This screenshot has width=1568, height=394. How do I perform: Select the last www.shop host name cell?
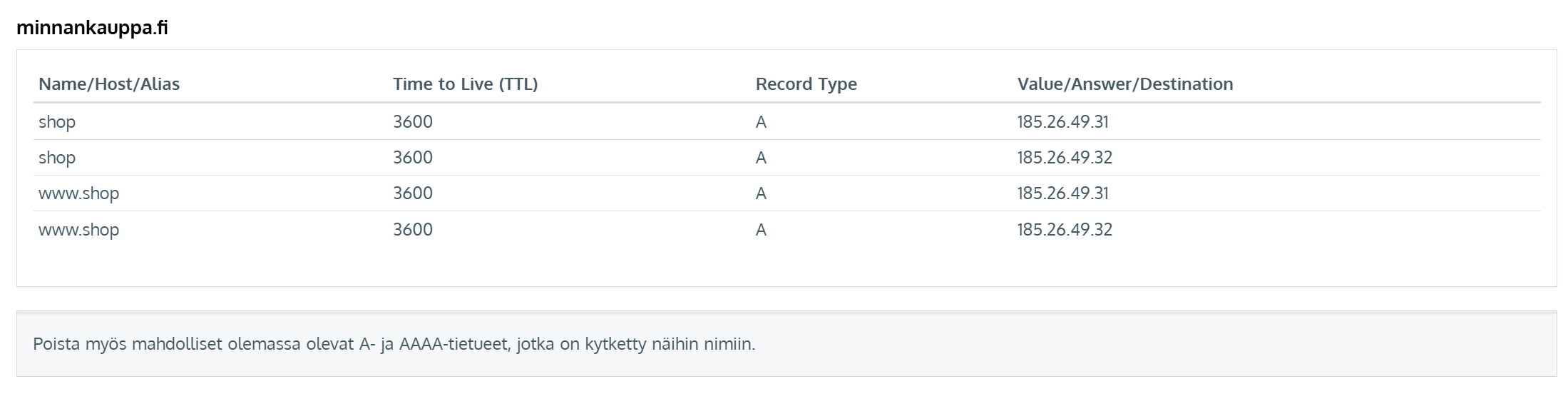click(78, 230)
